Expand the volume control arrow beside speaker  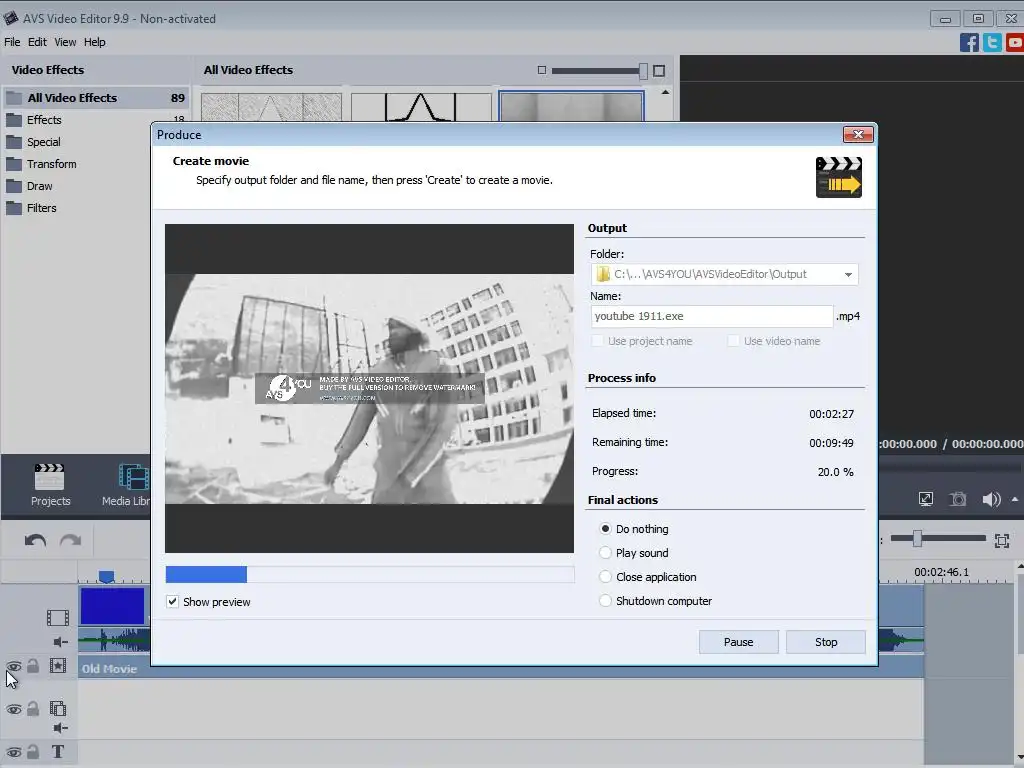click(x=1015, y=500)
